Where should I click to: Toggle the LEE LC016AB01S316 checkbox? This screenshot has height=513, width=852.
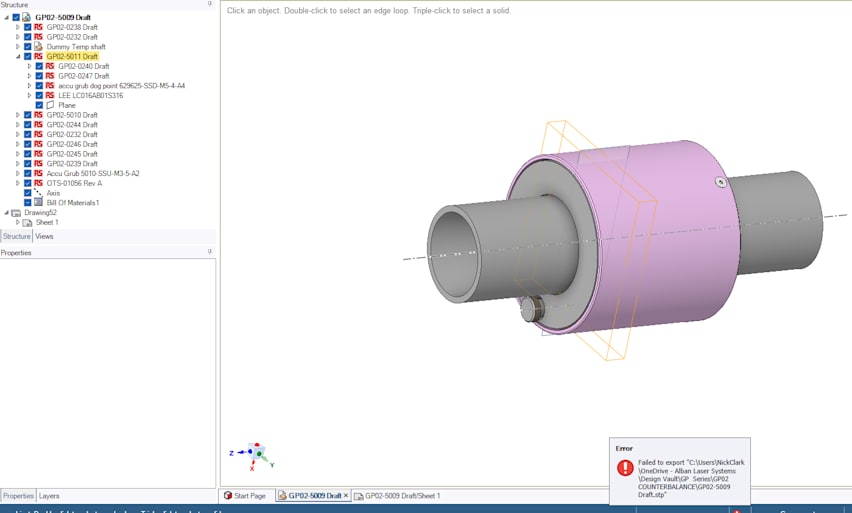pos(39,96)
